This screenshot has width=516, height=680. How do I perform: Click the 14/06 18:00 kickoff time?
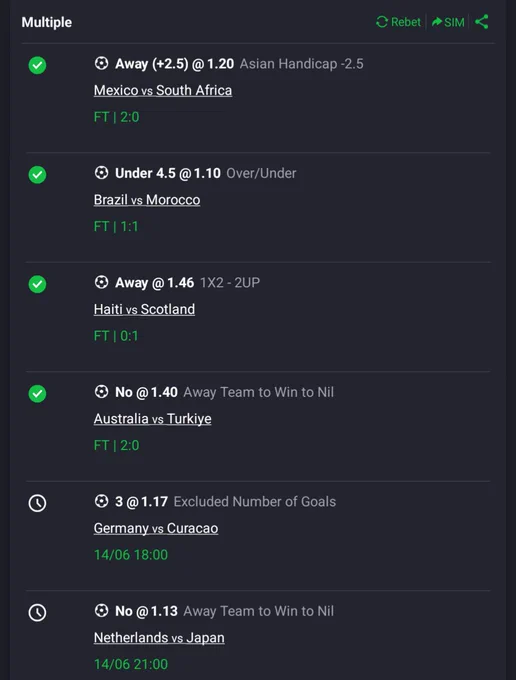(131, 555)
